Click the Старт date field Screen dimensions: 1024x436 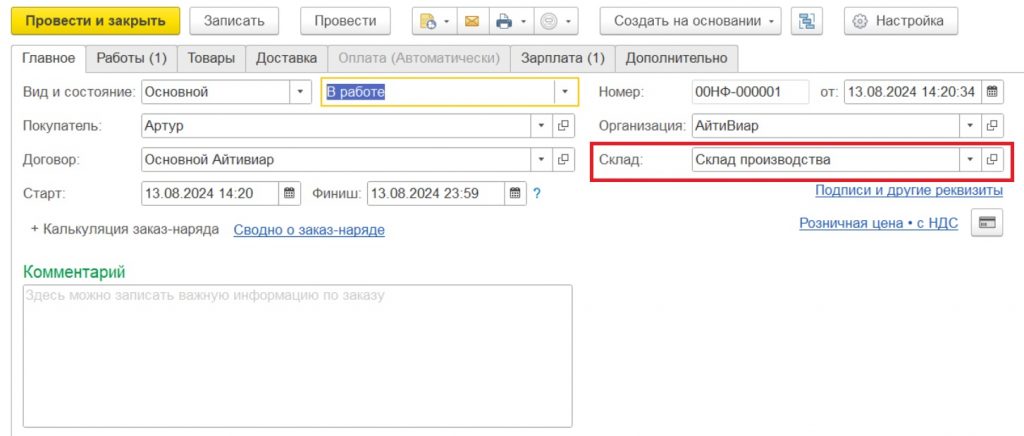[211, 193]
